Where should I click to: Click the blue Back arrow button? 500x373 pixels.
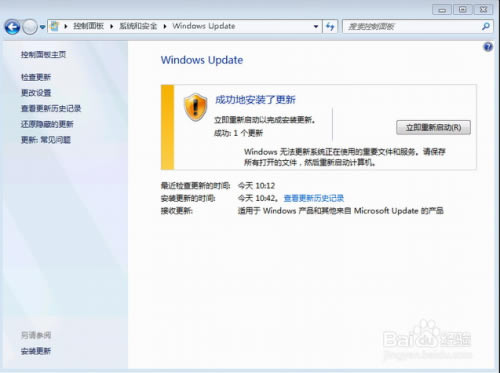click(12, 27)
